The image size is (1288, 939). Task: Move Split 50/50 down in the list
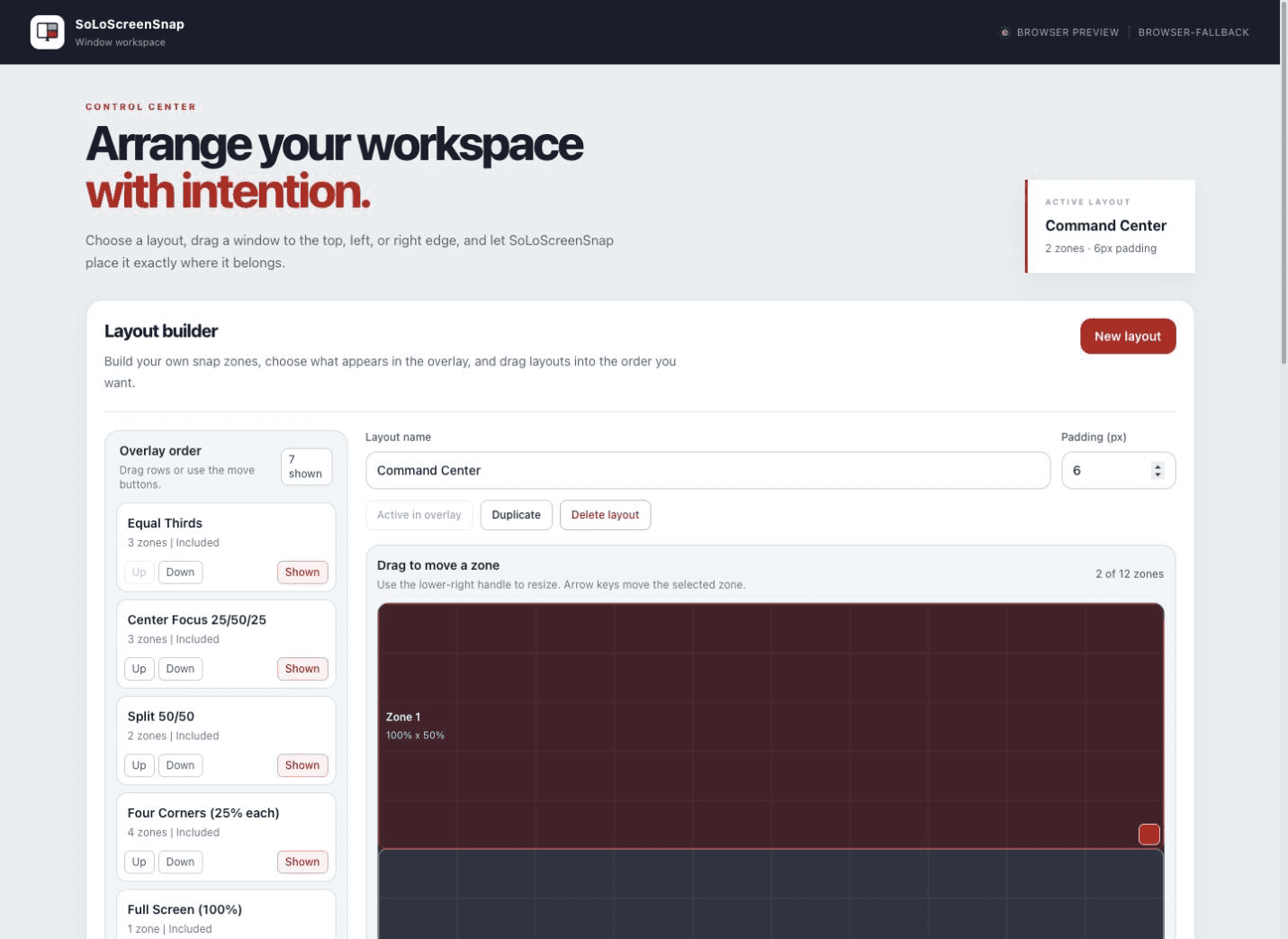180,765
